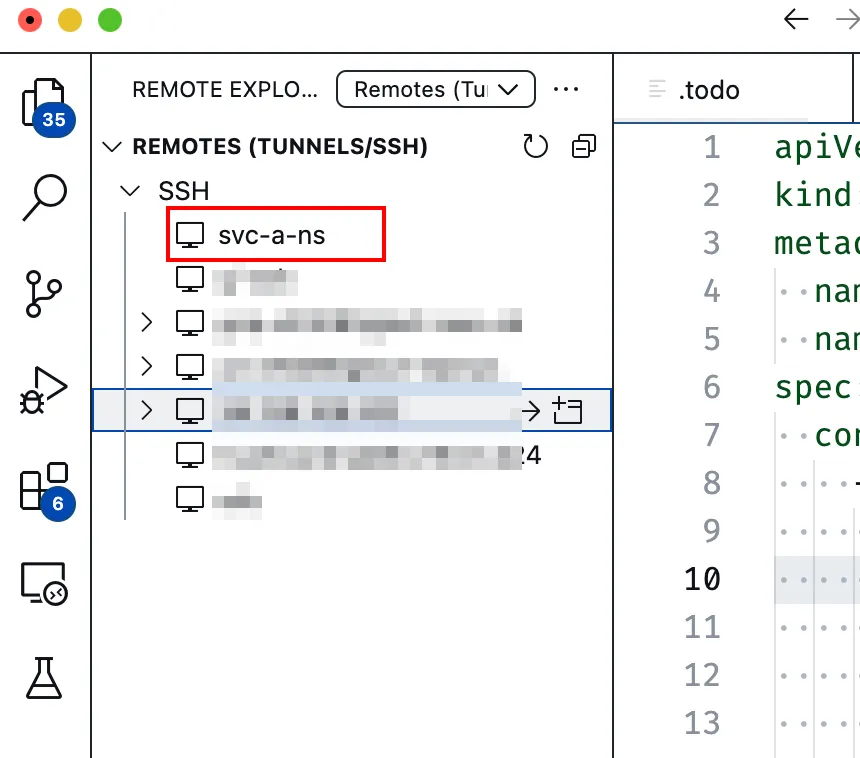Click line number 1 in editor
This screenshot has width=860, height=758.
712,147
